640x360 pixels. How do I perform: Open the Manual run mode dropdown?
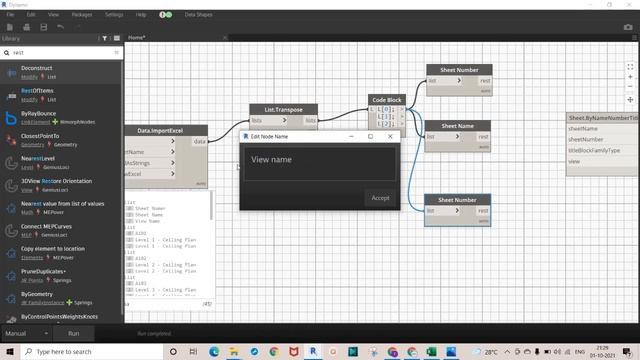point(26,333)
